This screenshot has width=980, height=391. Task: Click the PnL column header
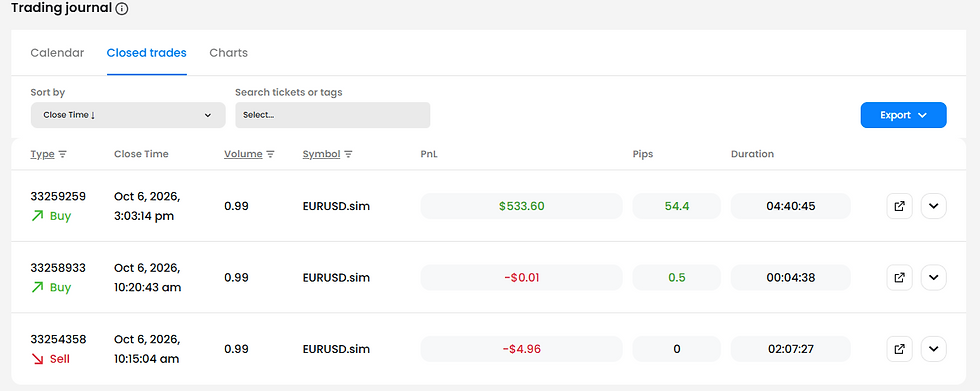429,154
